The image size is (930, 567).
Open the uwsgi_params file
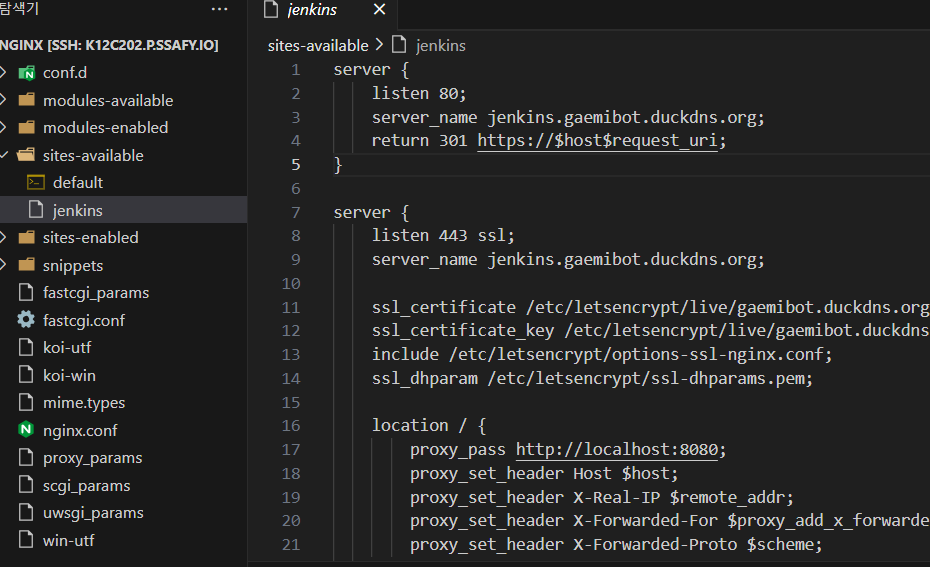pyautogui.click(x=93, y=512)
